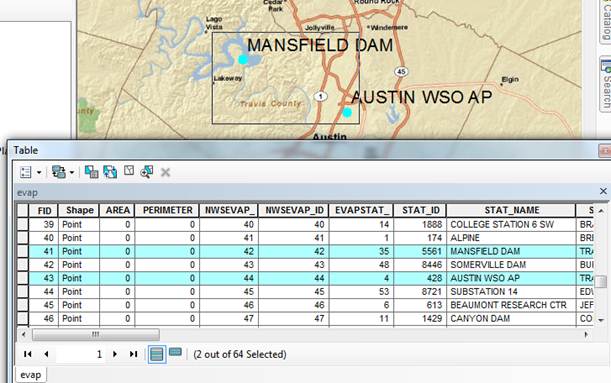Go to the last record button

click(x=133, y=354)
